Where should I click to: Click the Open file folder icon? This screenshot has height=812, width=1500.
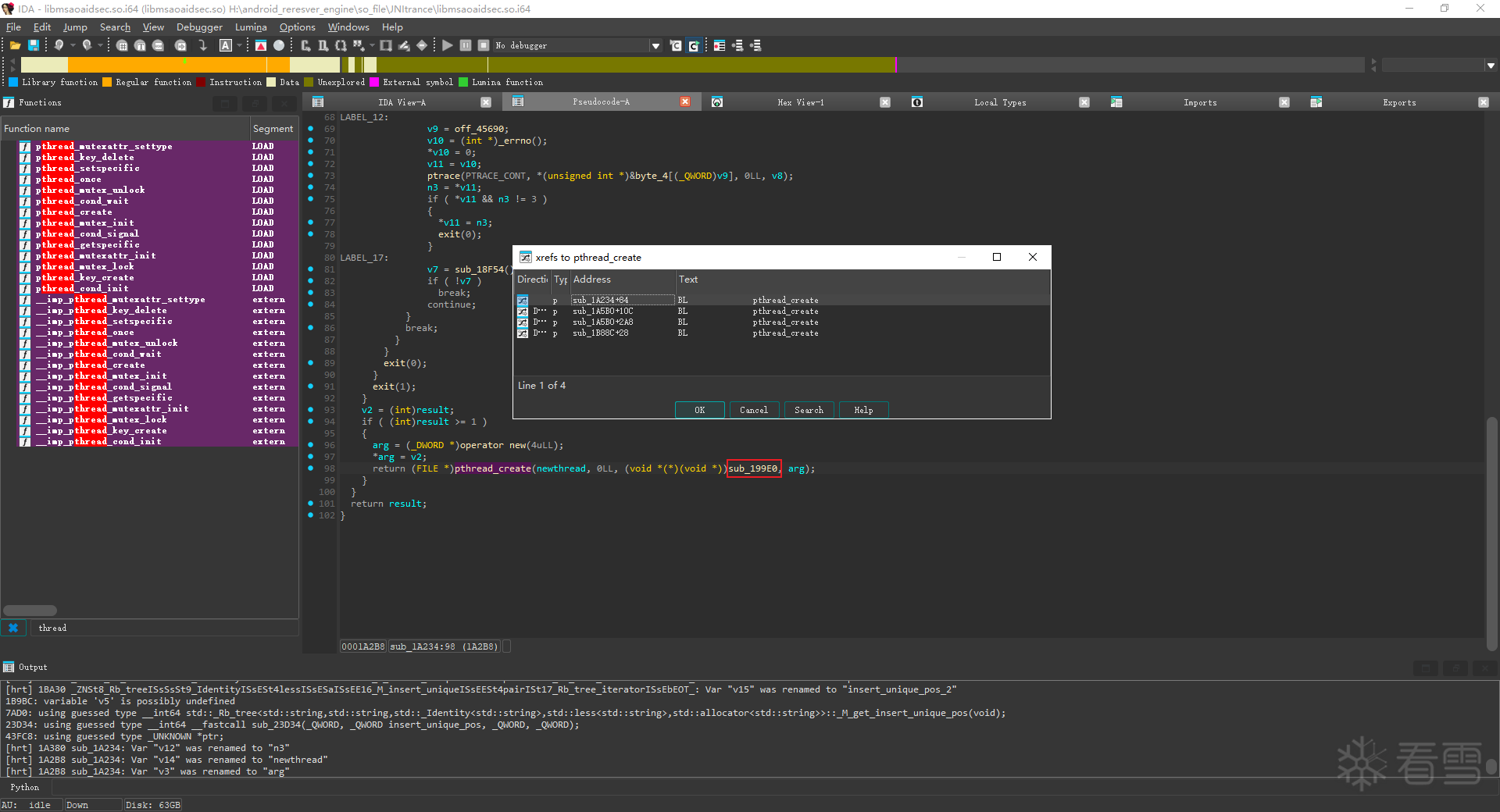pyautogui.click(x=15, y=45)
